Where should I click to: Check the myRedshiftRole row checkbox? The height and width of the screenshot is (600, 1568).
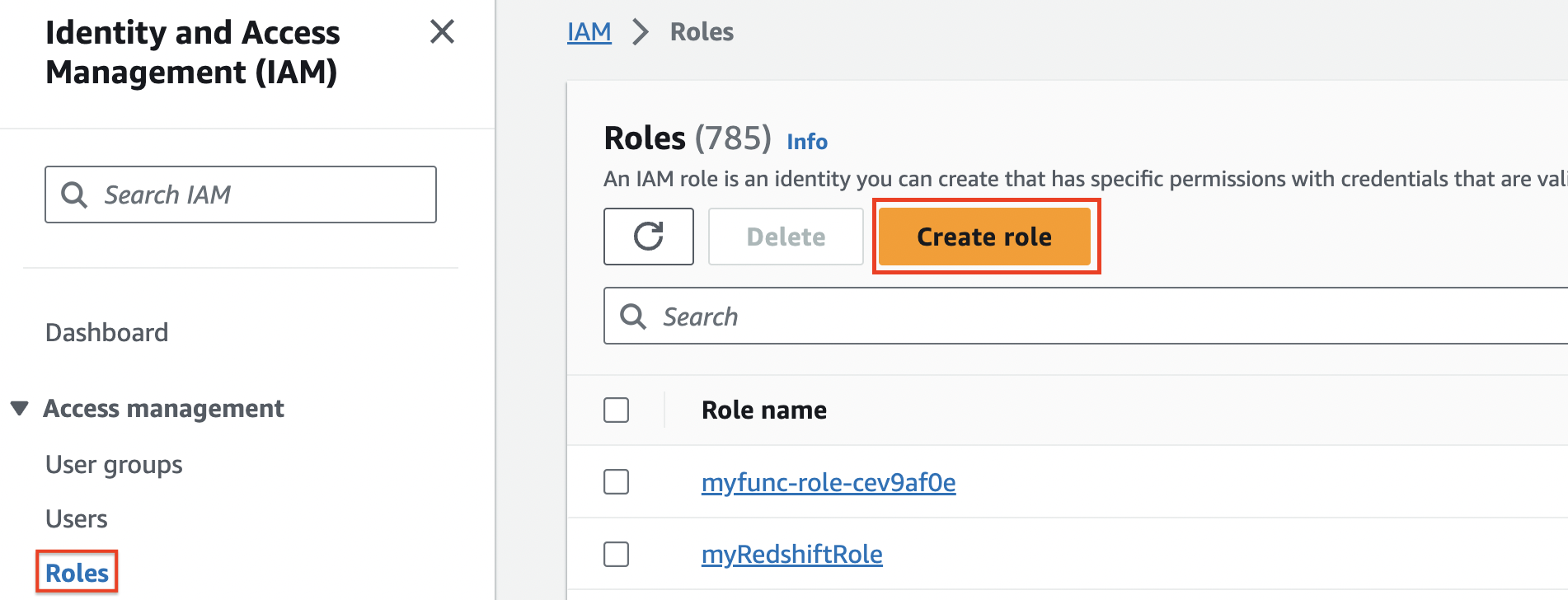(616, 554)
